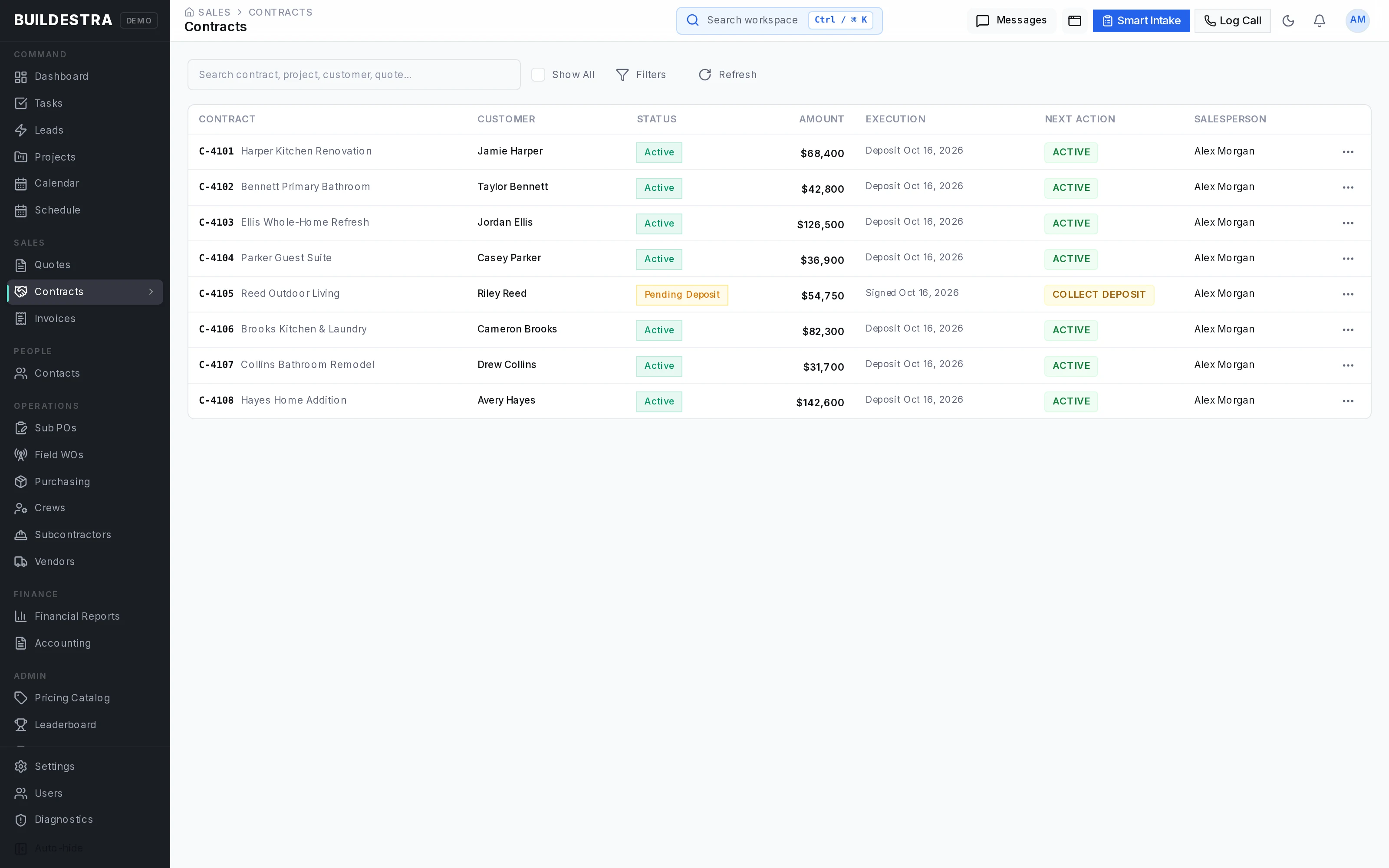1389x868 pixels.
Task: Open row actions for C-4105 Reed Outdoor Living
Action: 1348,295
